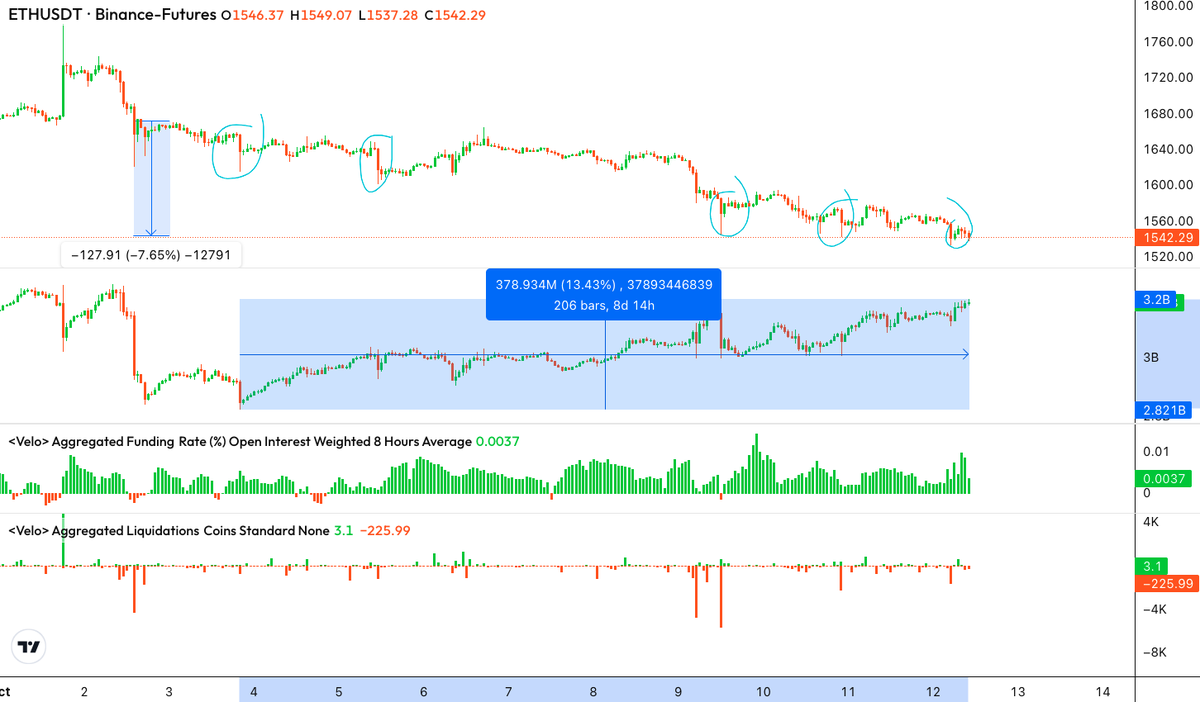Click the liquidations value -225.99 in legend

click(384, 530)
